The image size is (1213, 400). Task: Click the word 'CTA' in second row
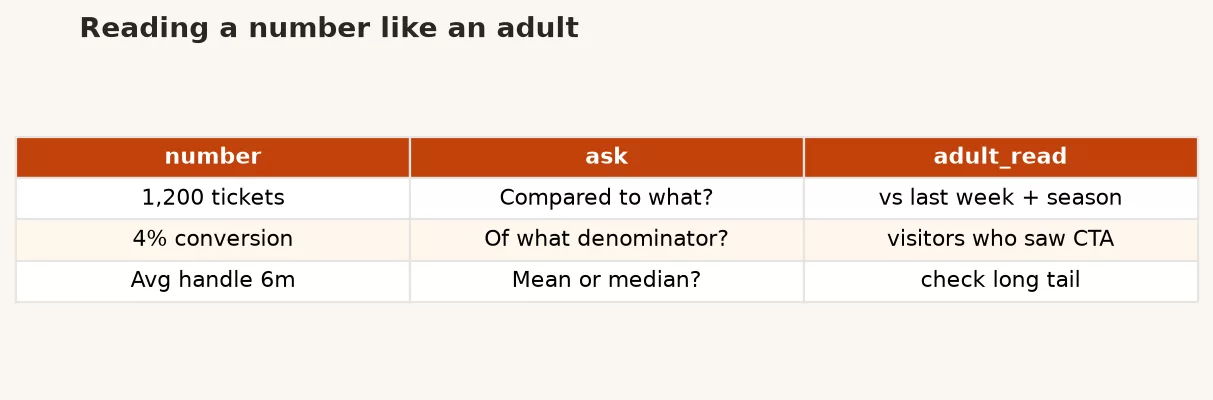click(x=1094, y=240)
